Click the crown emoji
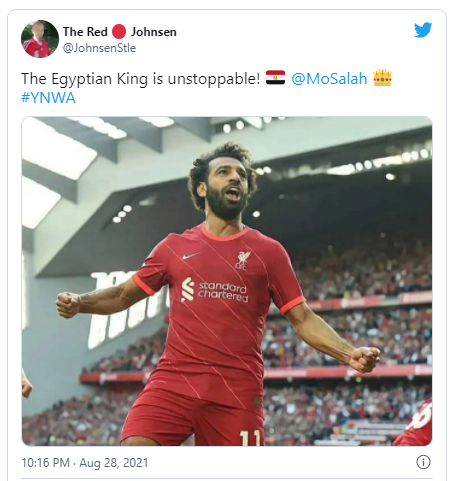Viewport: 453px width, 481px height. [382, 78]
